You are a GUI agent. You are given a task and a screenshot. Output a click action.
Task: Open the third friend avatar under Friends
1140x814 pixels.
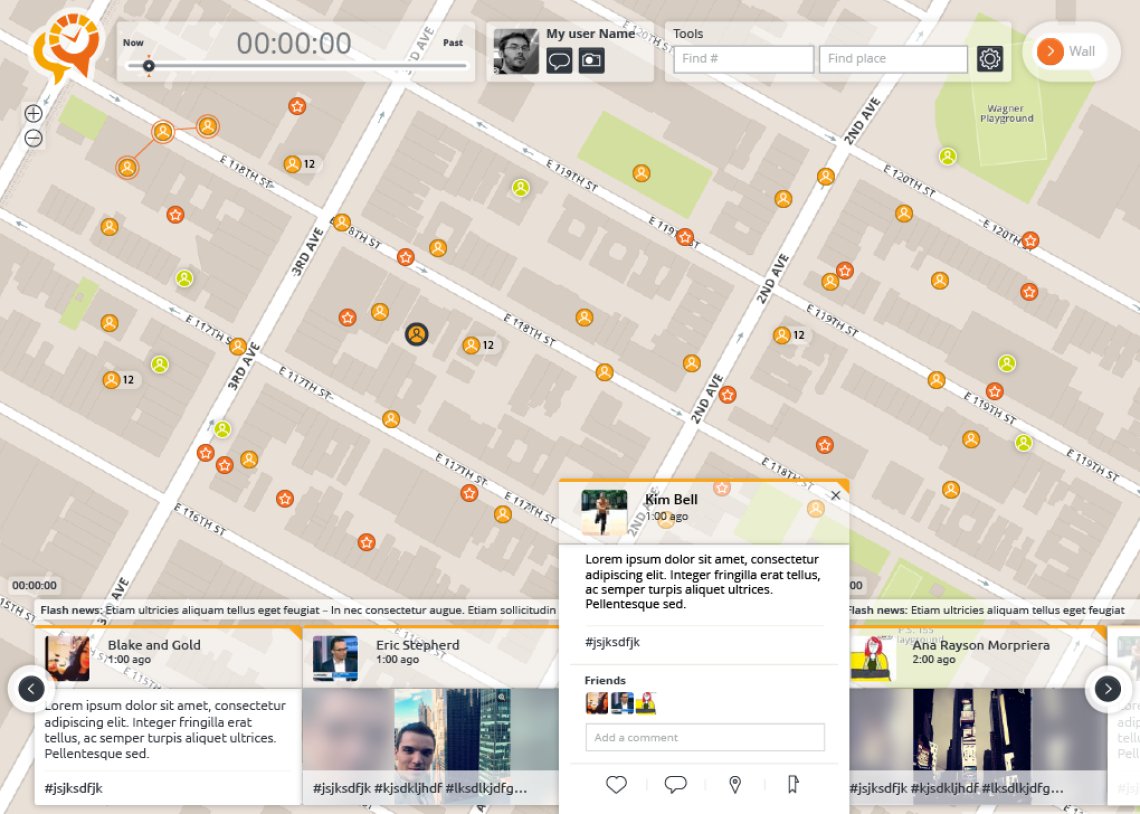click(x=646, y=703)
